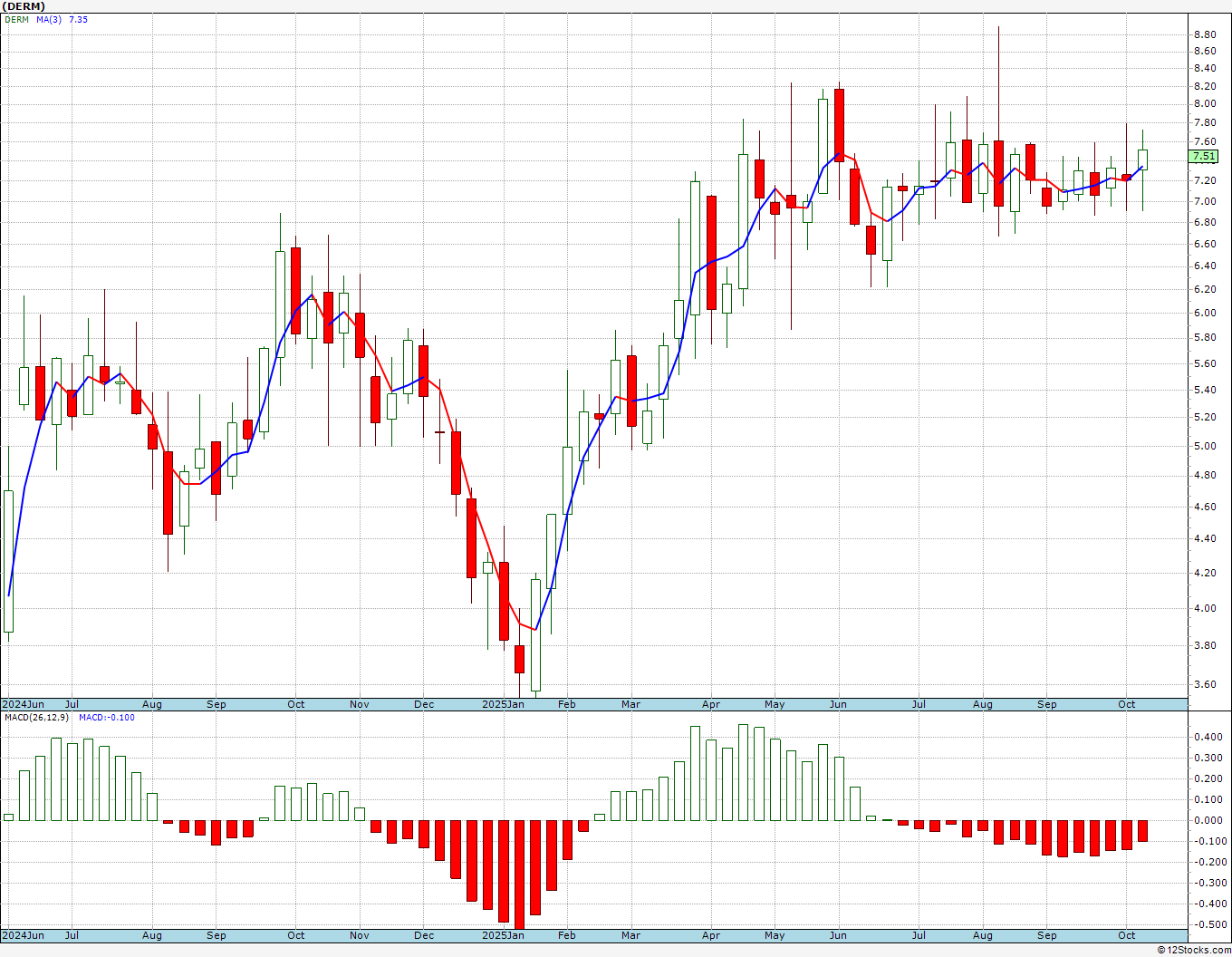Click the 3.60 price axis label

pyautogui.click(x=1205, y=684)
